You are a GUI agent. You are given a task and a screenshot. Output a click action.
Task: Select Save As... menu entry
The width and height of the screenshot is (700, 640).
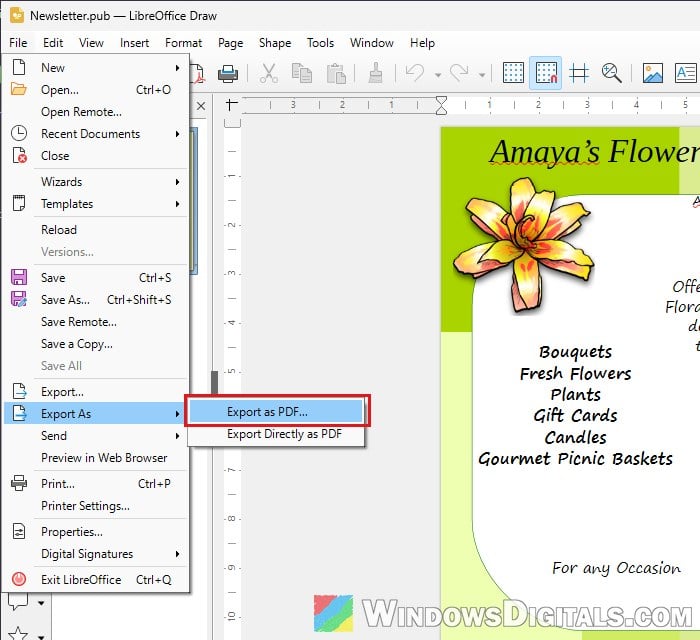click(96, 300)
